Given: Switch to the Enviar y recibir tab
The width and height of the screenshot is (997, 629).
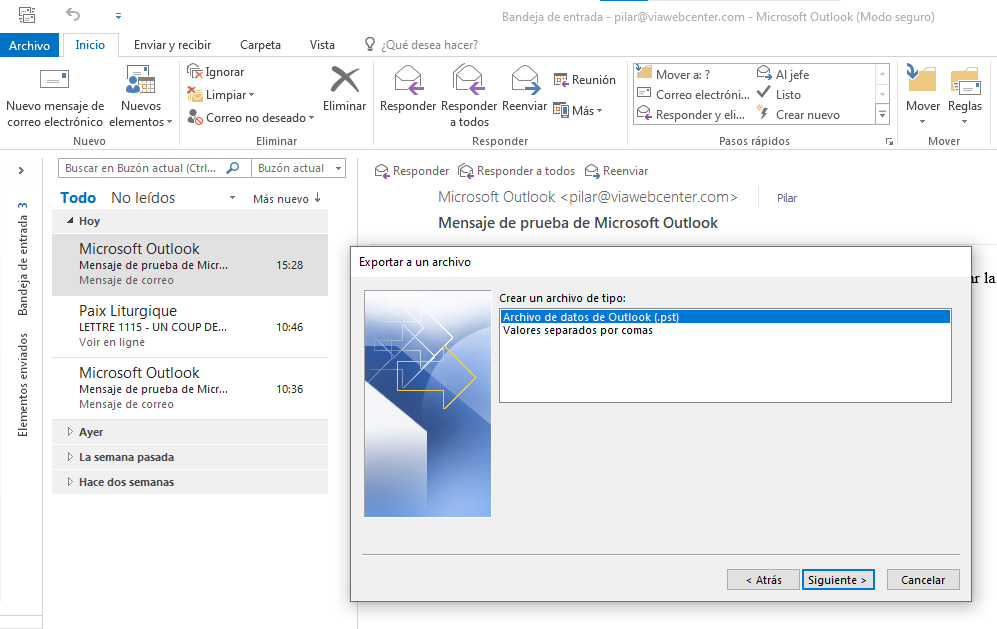Looking at the screenshot, I should click(x=172, y=45).
